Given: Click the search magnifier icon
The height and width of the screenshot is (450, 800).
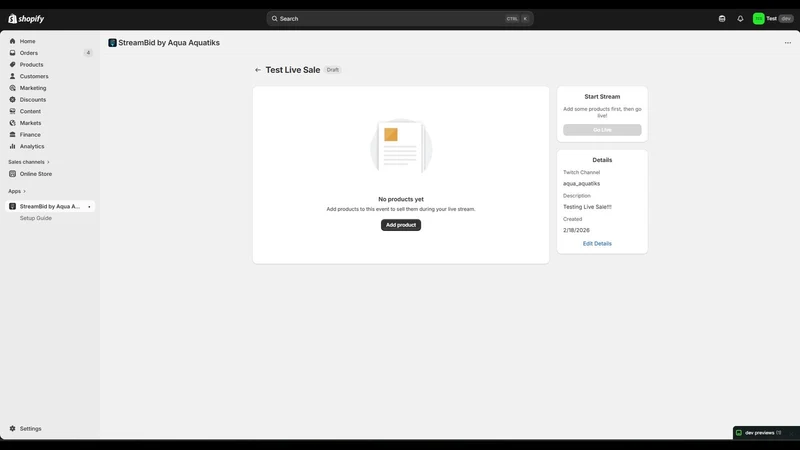Looking at the screenshot, I should tap(274, 19).
